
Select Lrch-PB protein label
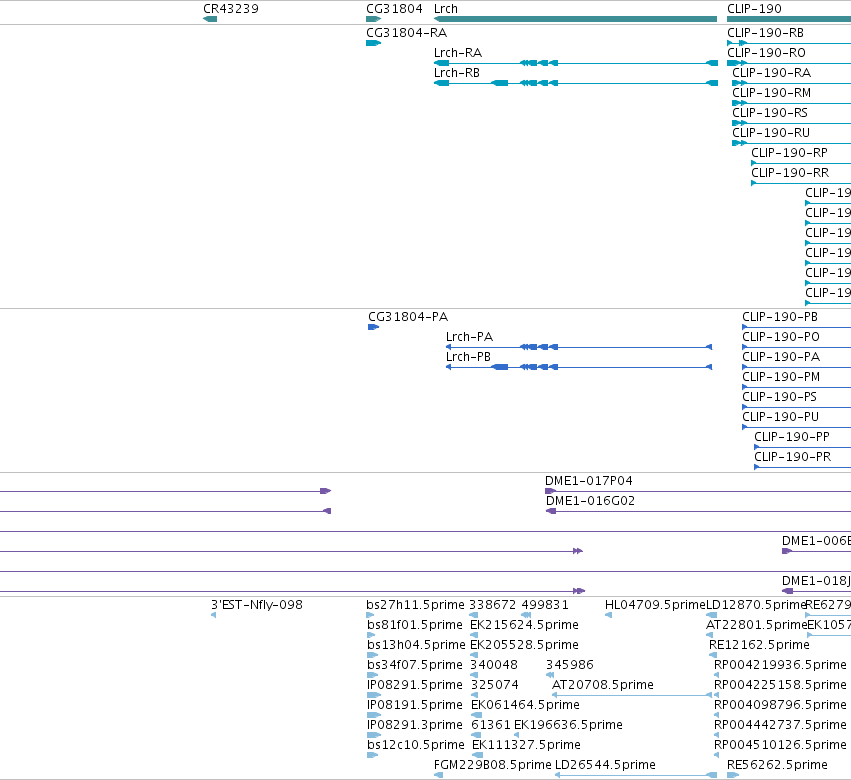468,357
